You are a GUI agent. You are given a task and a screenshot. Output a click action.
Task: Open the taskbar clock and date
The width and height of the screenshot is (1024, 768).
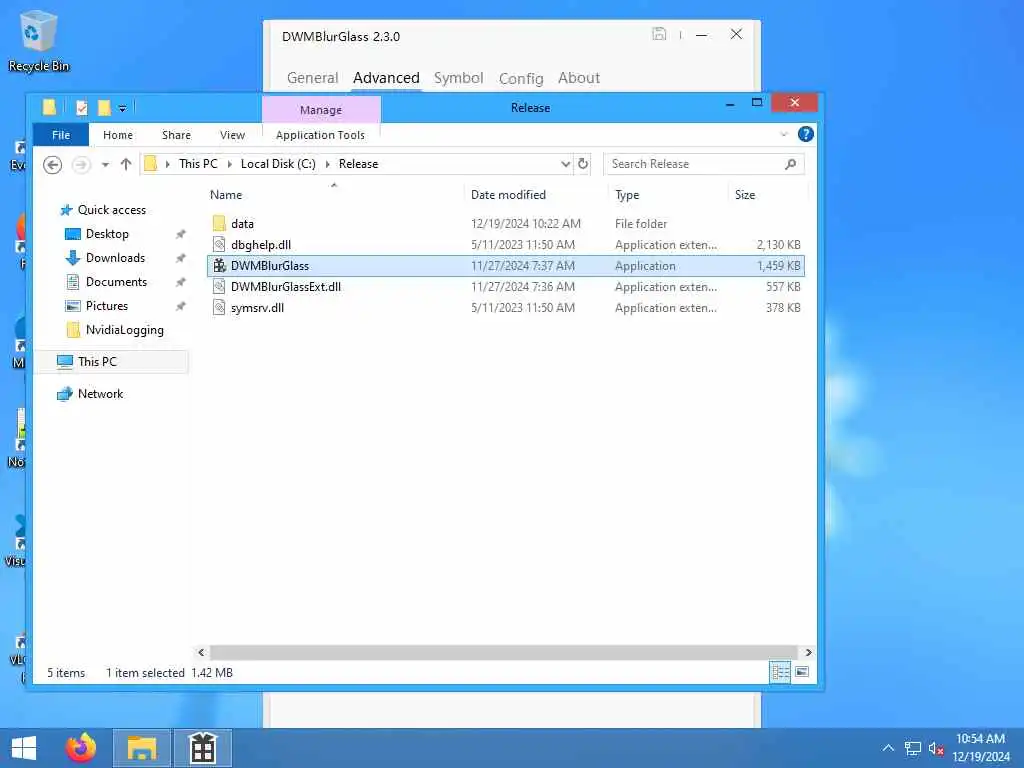(982, 748)
